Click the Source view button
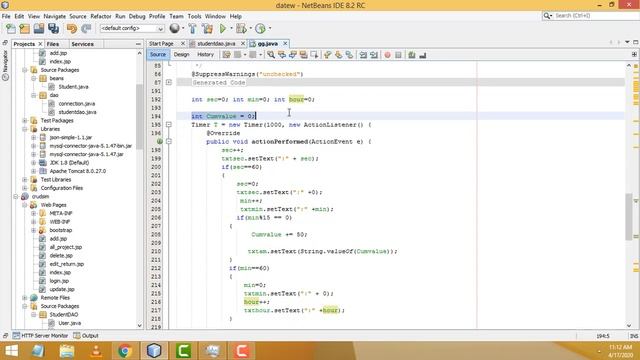 pos(158,54)
